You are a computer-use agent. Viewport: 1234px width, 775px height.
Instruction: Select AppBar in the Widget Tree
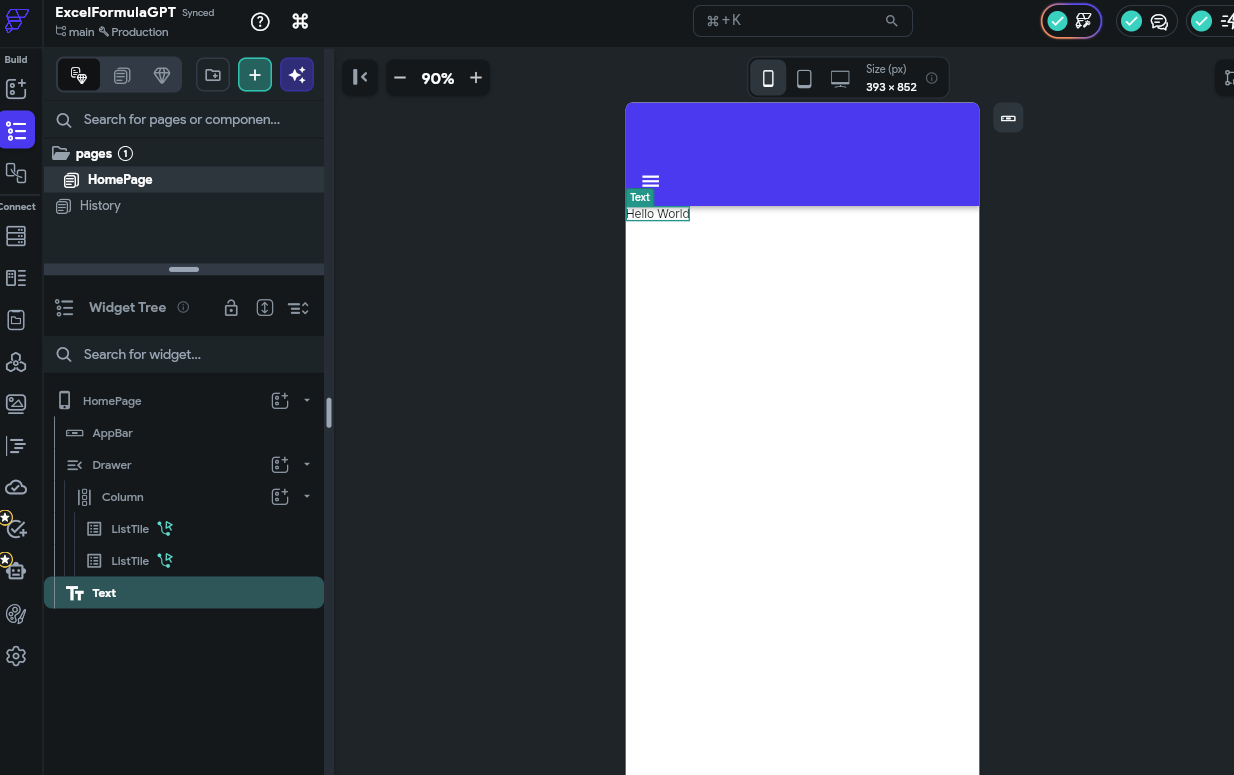(113, 433)
